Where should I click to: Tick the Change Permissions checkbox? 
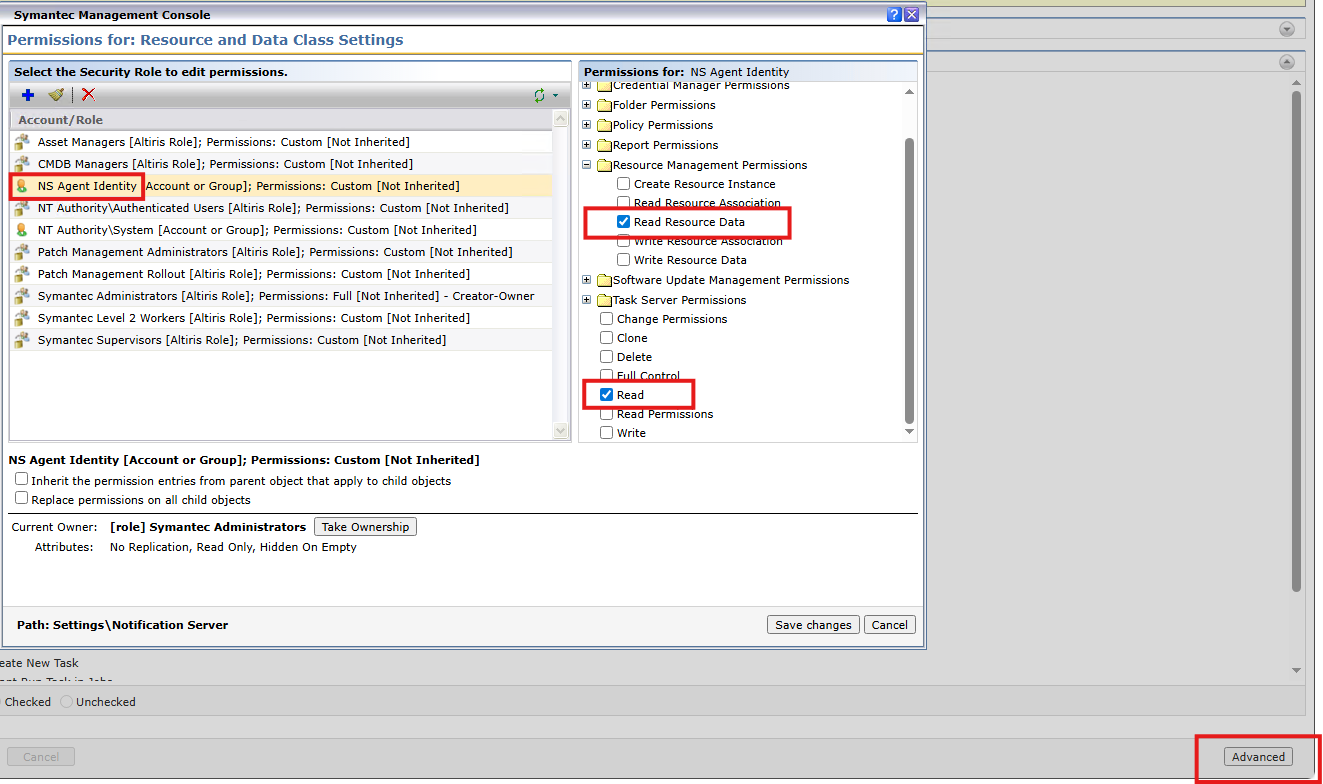point(607,319)
